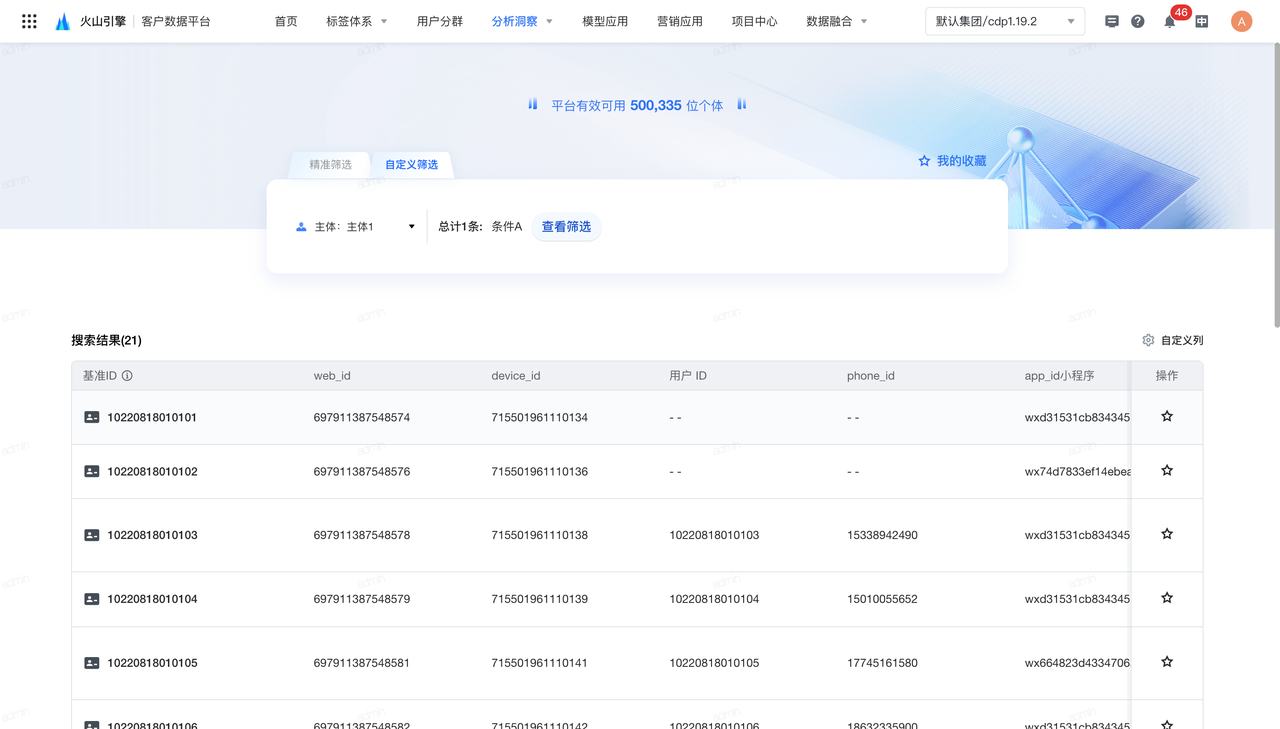Open 模型应用 in top navigation

(605, 21)
